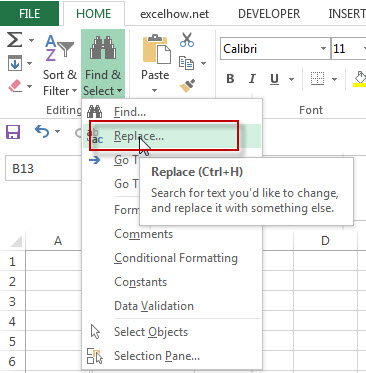Expand the Copy dropdown arrow
366x373 pixels.
click(x=203, y=63)
